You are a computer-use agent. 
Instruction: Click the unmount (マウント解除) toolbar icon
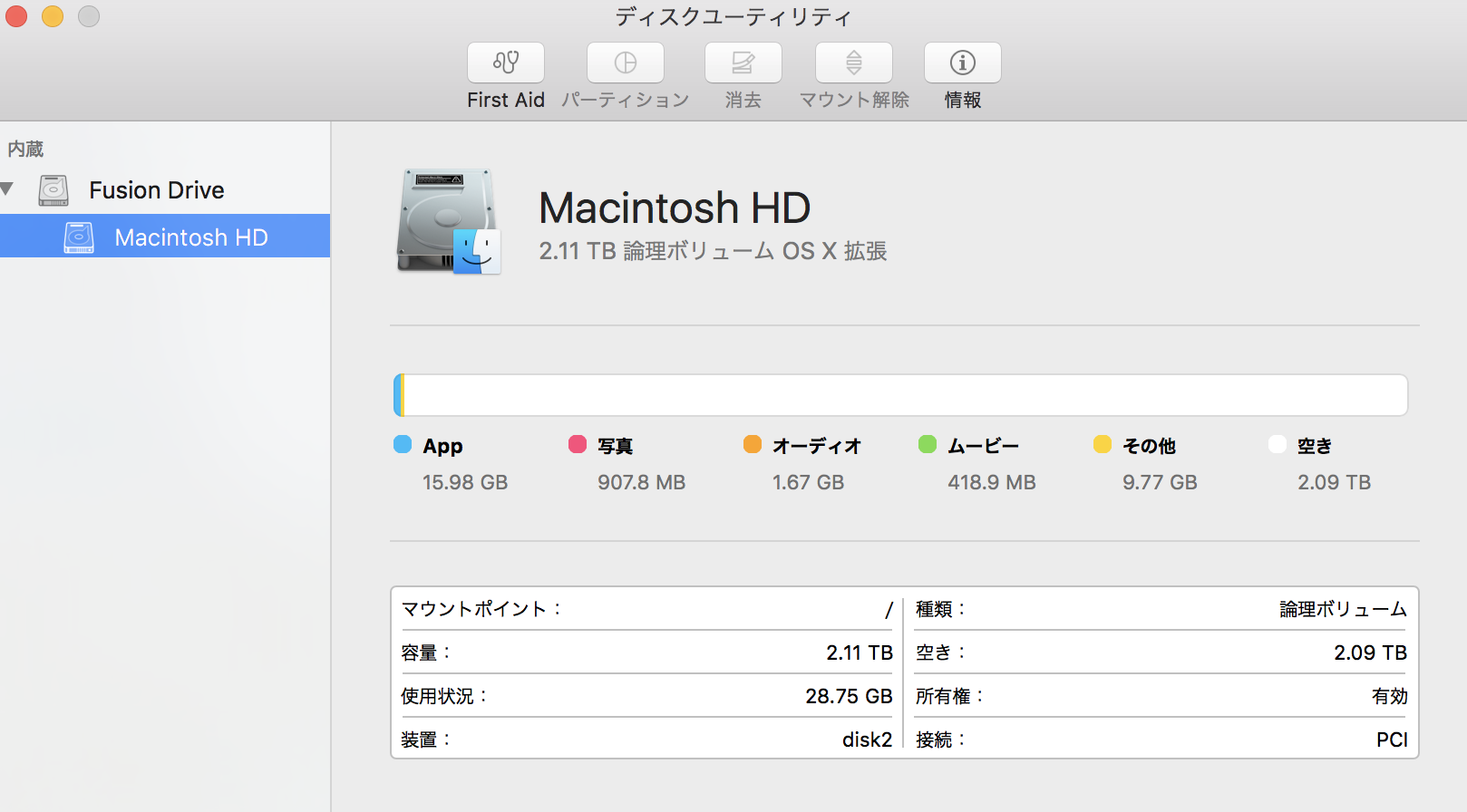[853, 63]
